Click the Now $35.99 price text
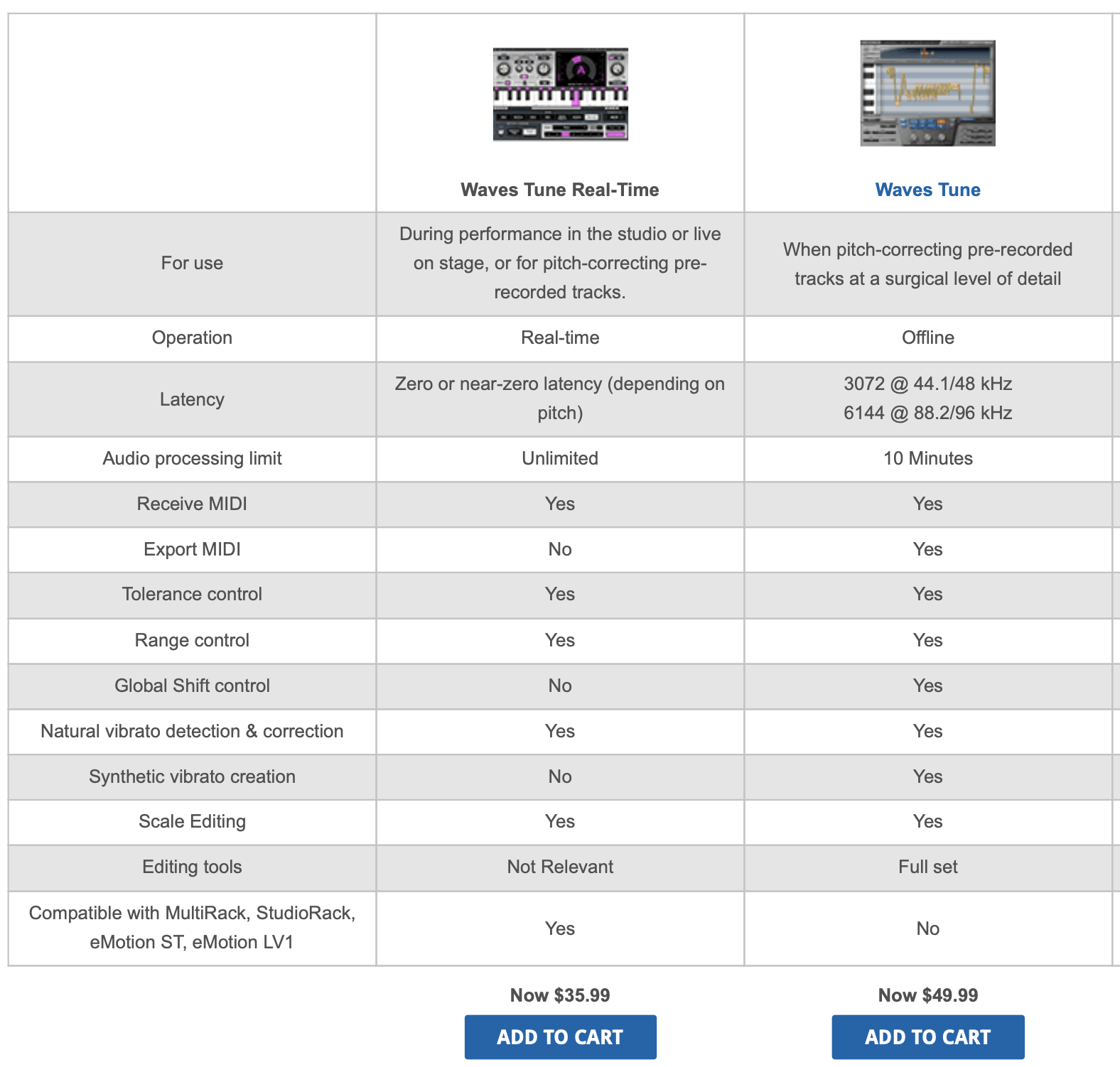The image size is (1120, 1067). 560,995
